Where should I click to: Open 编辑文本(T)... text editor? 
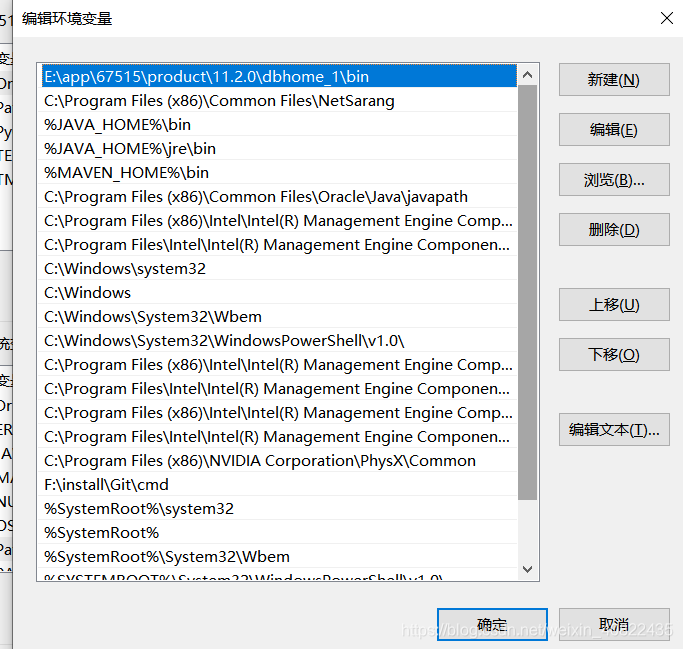pyautogui.click(x=614, y=429)
